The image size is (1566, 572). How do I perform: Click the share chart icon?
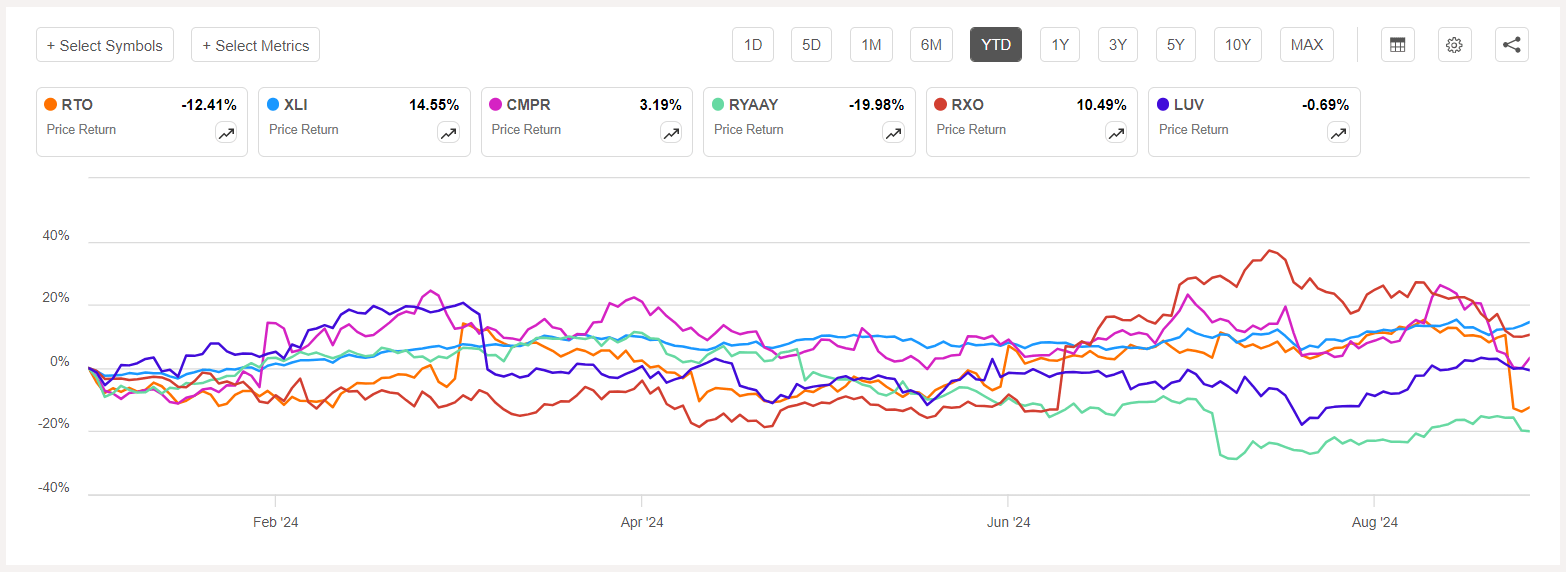pos(1511,45)
